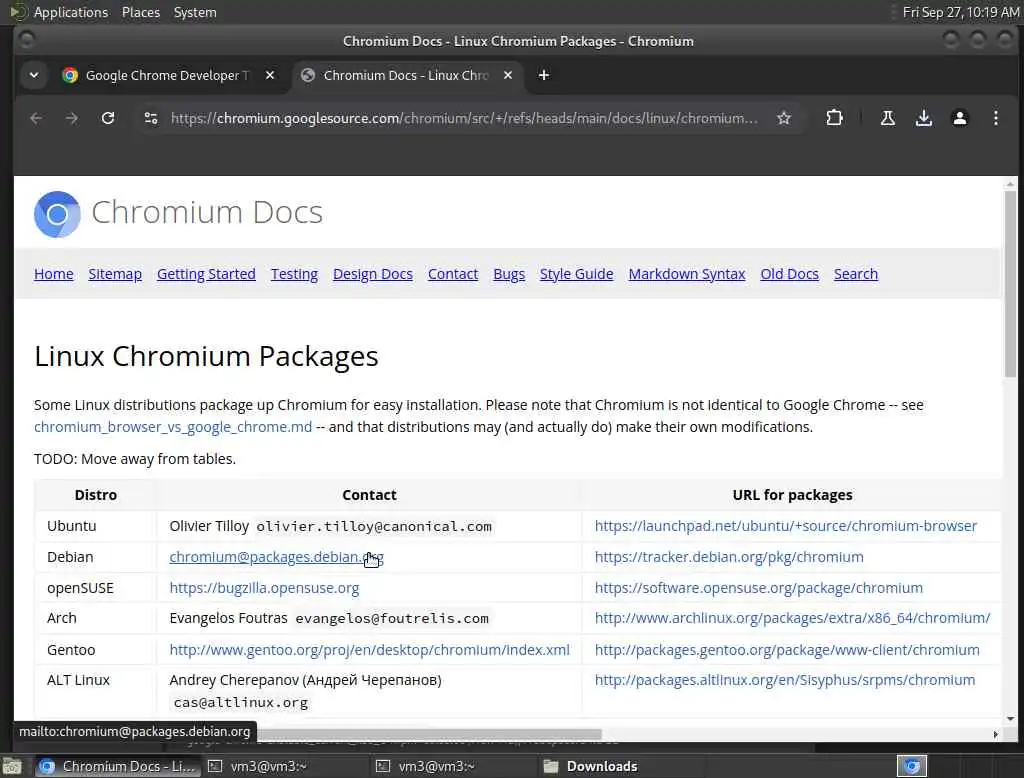Open the Old Docs link

tap(789, 274)
